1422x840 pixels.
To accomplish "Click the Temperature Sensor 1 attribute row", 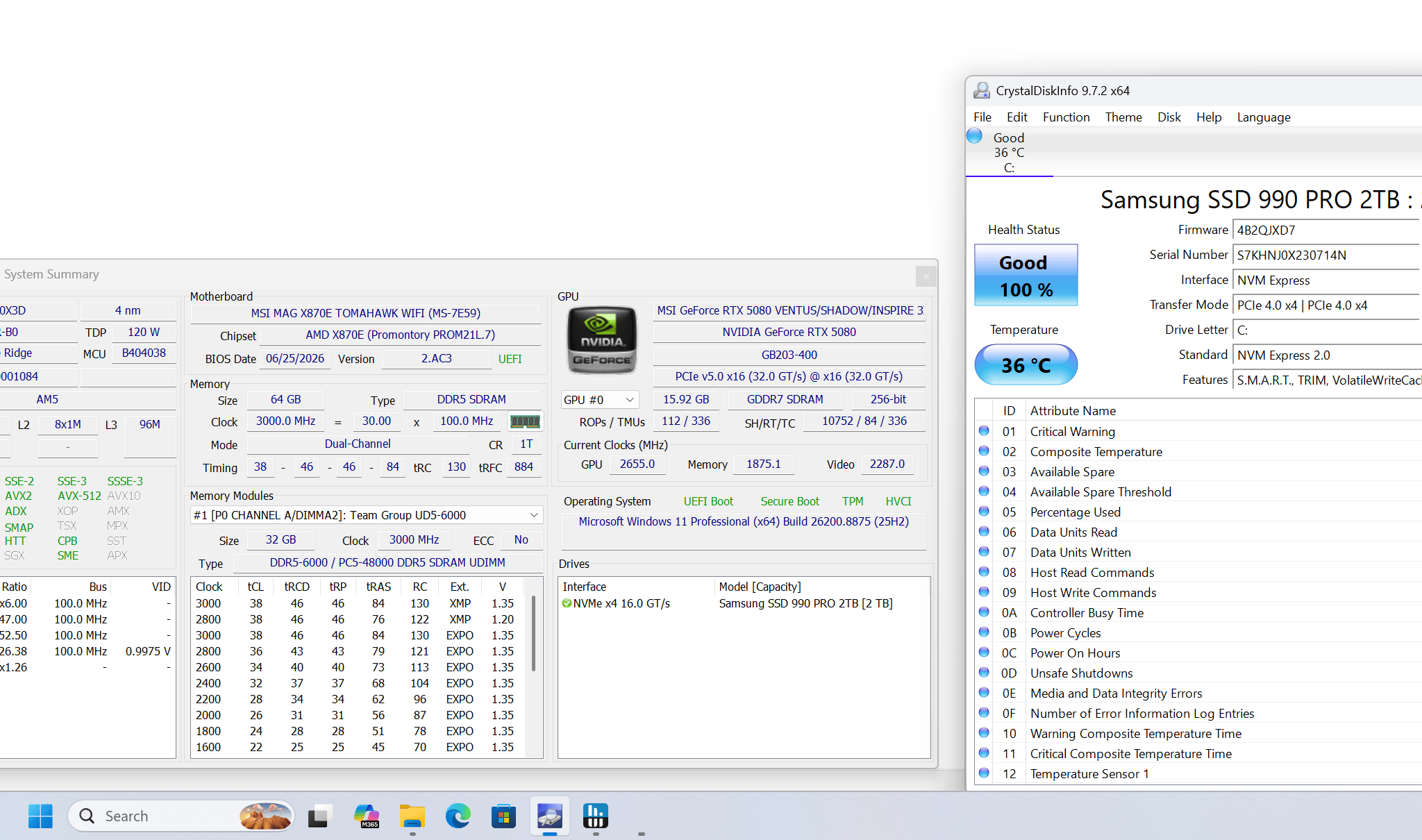I will click(1198, 773).
